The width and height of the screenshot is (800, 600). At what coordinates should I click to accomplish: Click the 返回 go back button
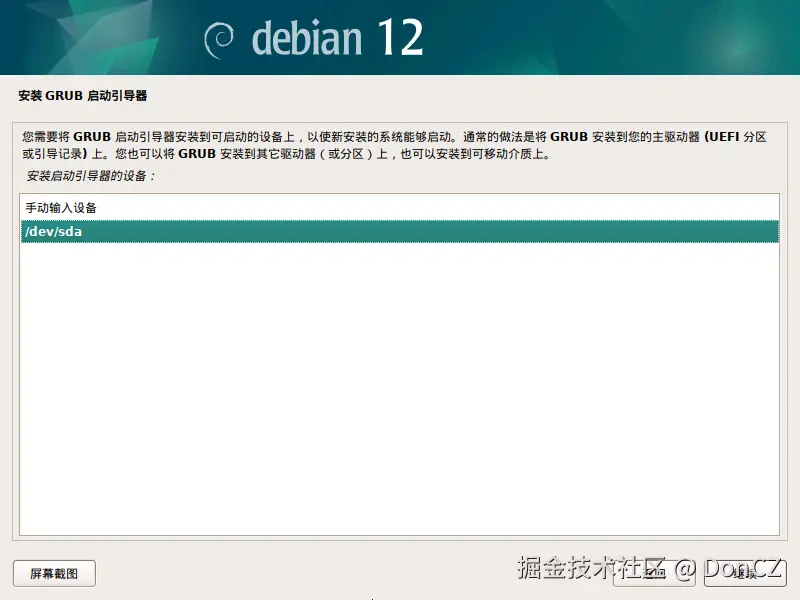[654, 573]
